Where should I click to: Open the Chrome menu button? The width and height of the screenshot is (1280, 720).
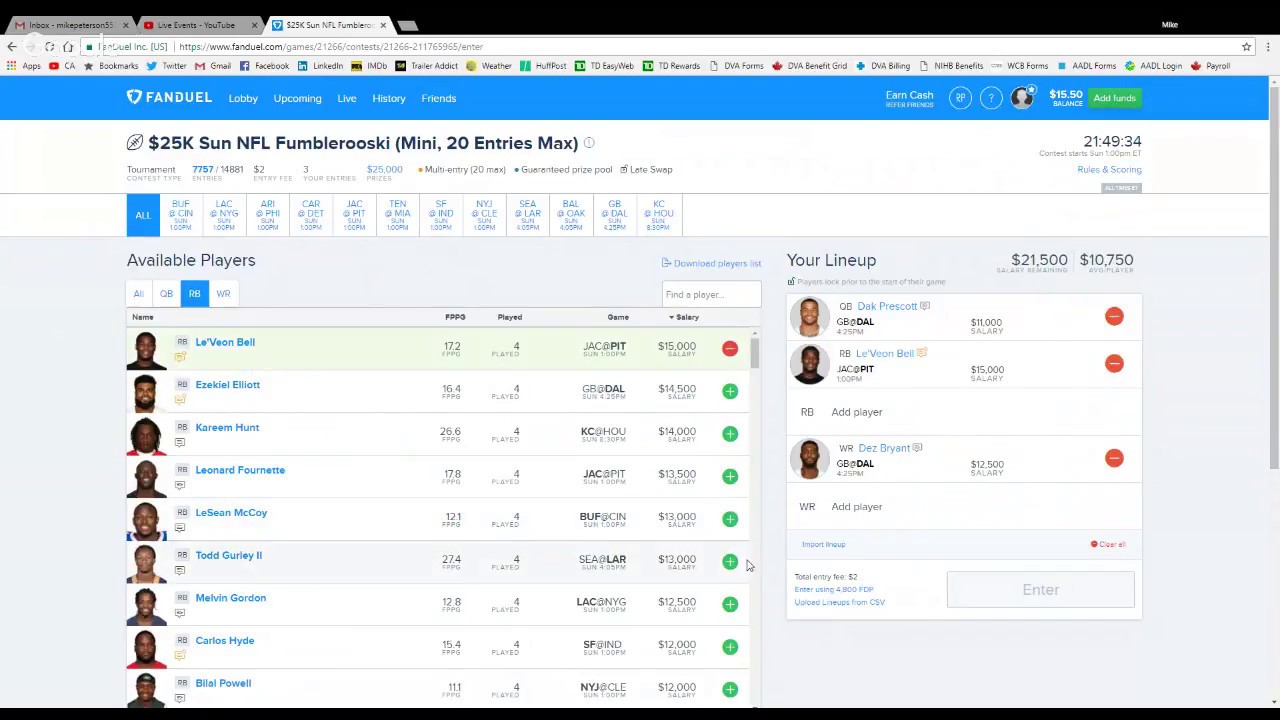[1267, 46]
